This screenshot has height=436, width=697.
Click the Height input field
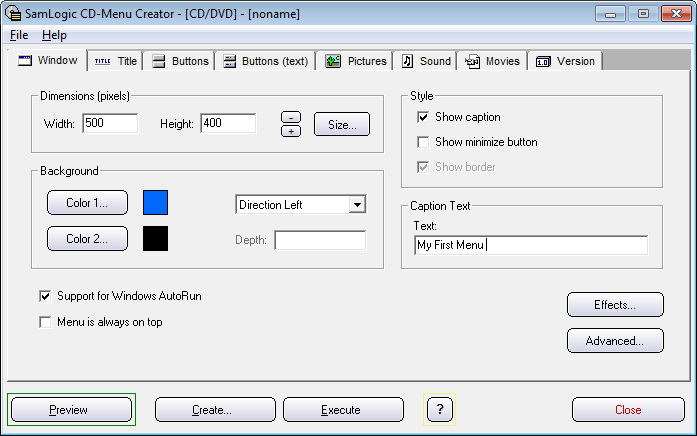pyautogui.click(x=228, y=123)
